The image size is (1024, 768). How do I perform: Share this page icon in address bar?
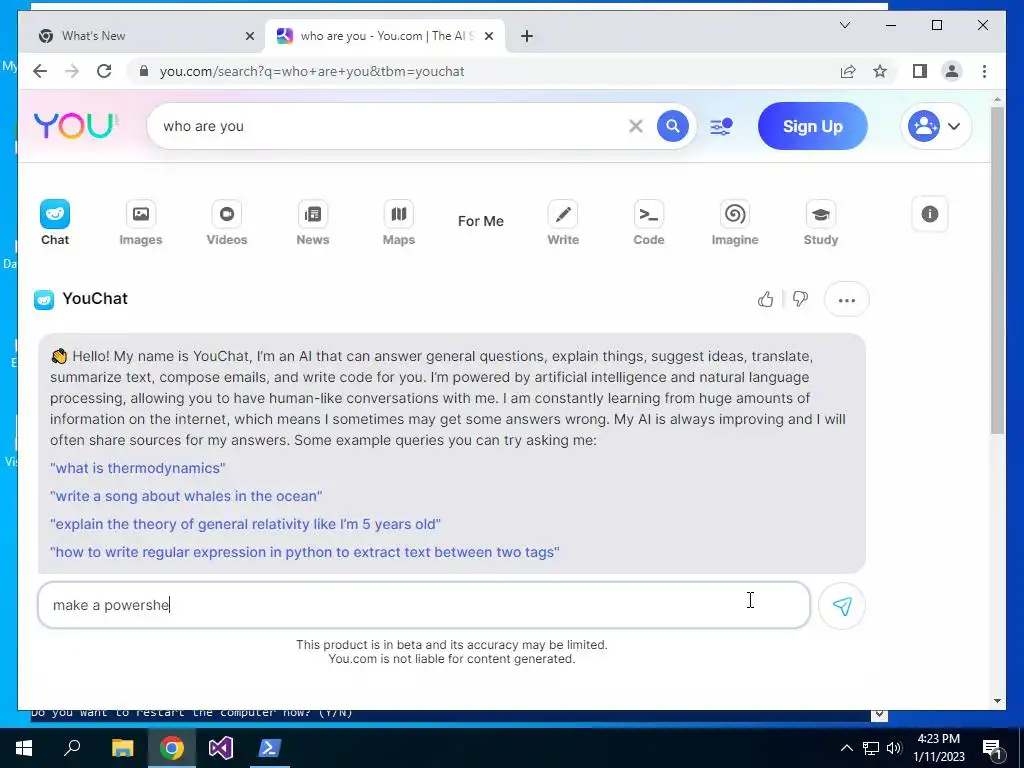(848, 71)
